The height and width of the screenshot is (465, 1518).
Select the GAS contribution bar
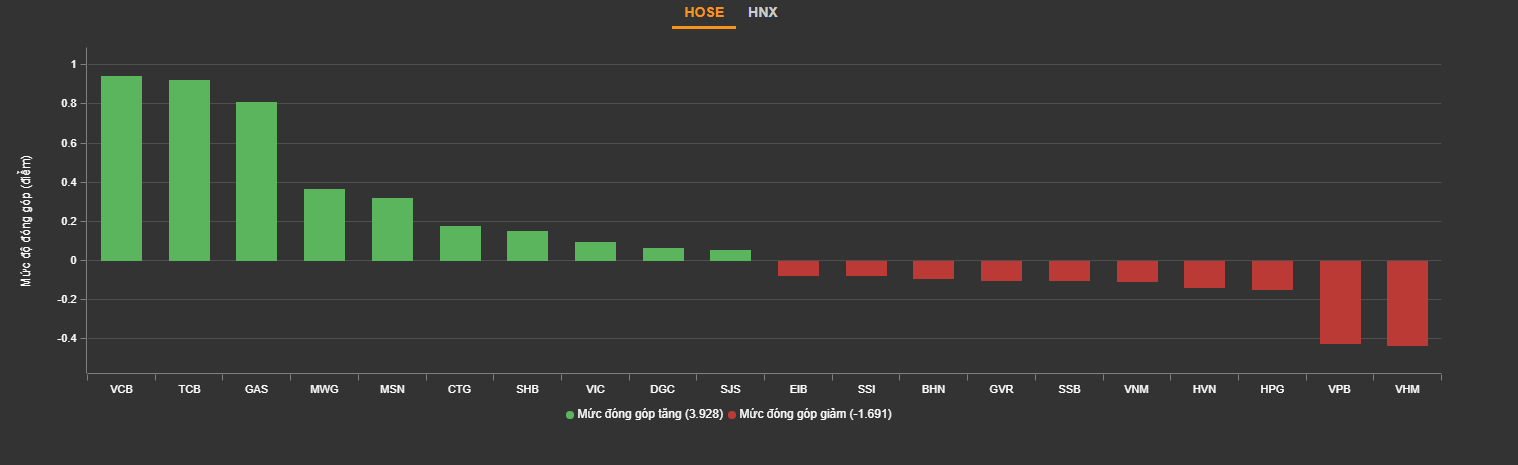(x=257, y=181)
